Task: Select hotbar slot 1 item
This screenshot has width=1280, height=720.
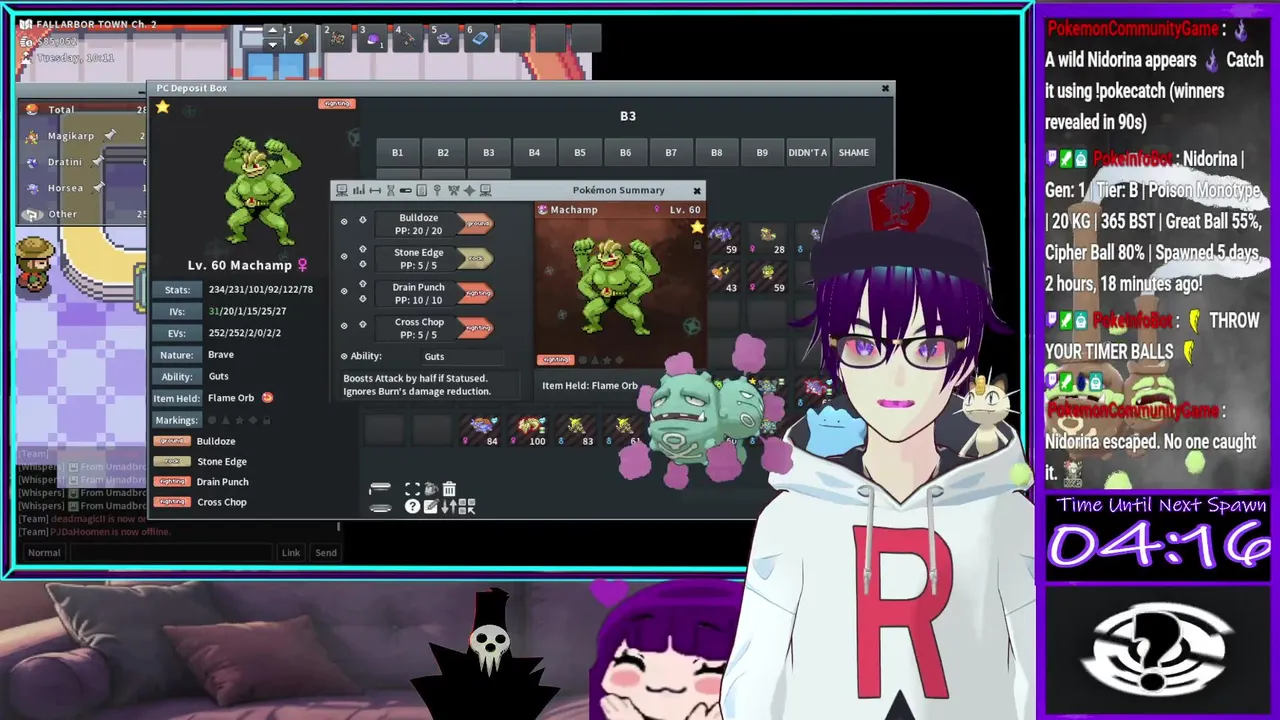Action: 301,38
